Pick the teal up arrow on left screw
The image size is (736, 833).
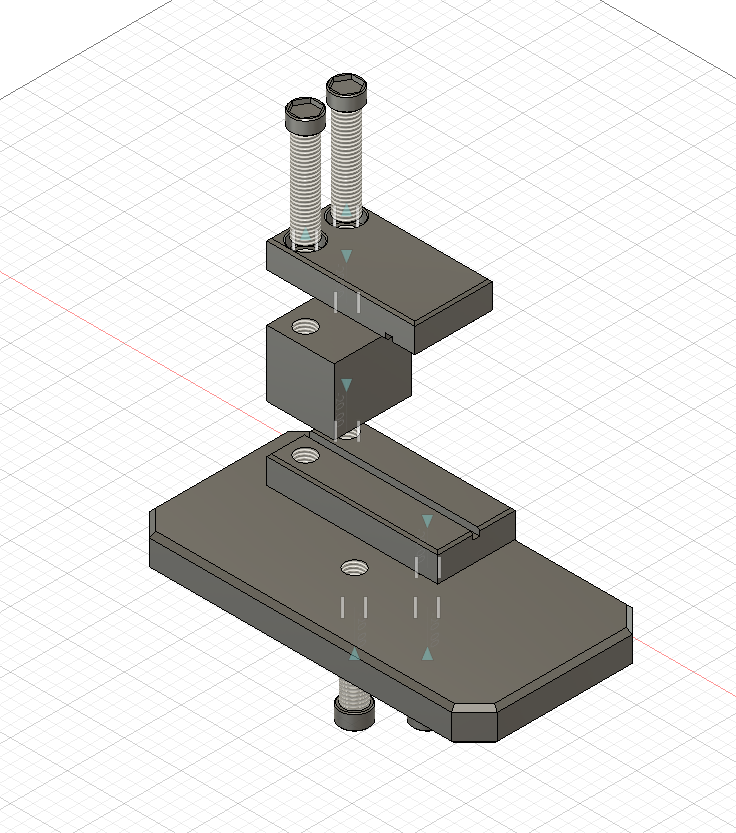click(305, 233)
